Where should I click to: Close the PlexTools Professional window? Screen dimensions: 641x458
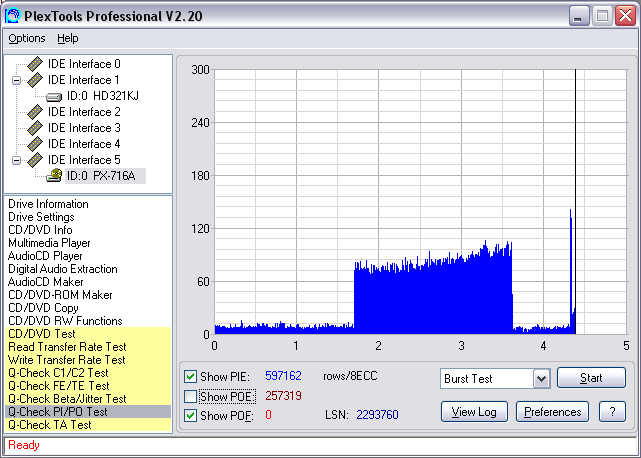625,16
